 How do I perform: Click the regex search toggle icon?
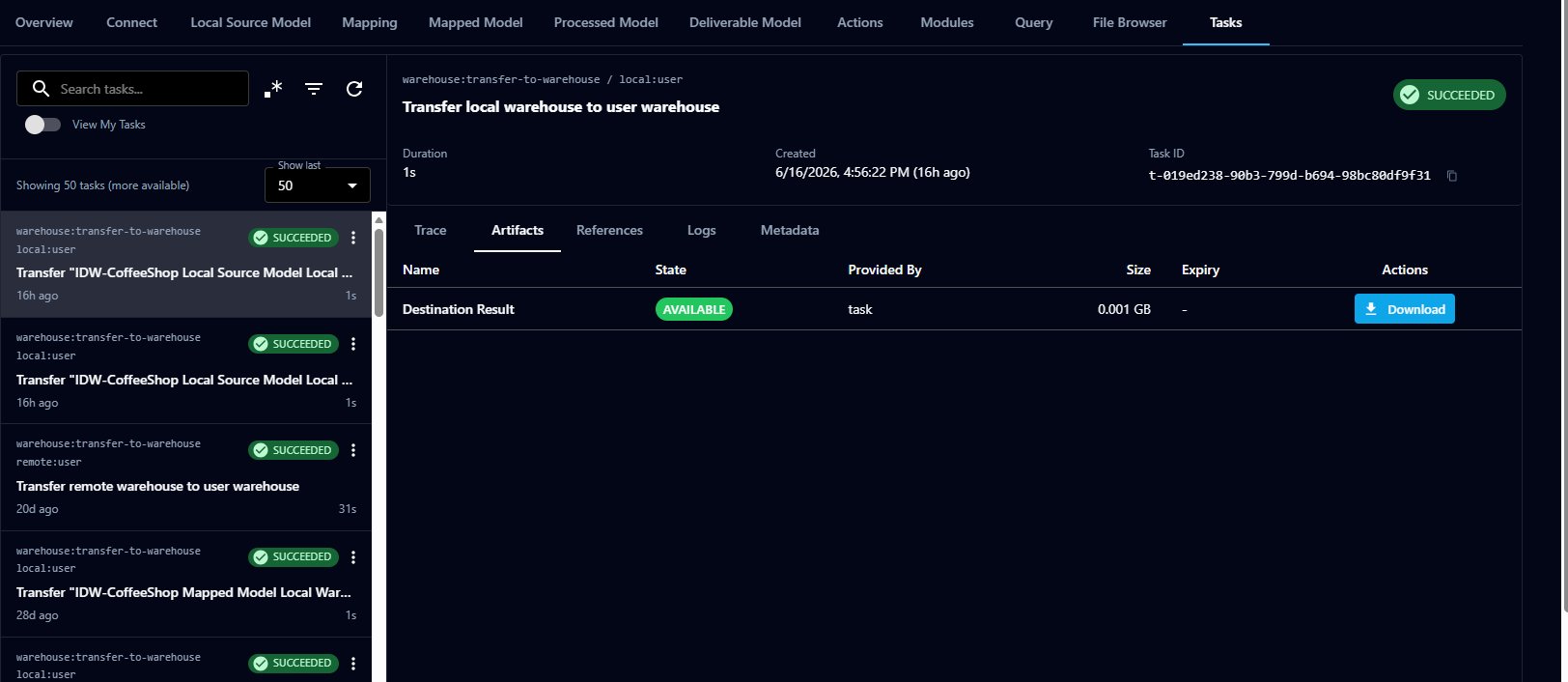(x=273, y=89)
